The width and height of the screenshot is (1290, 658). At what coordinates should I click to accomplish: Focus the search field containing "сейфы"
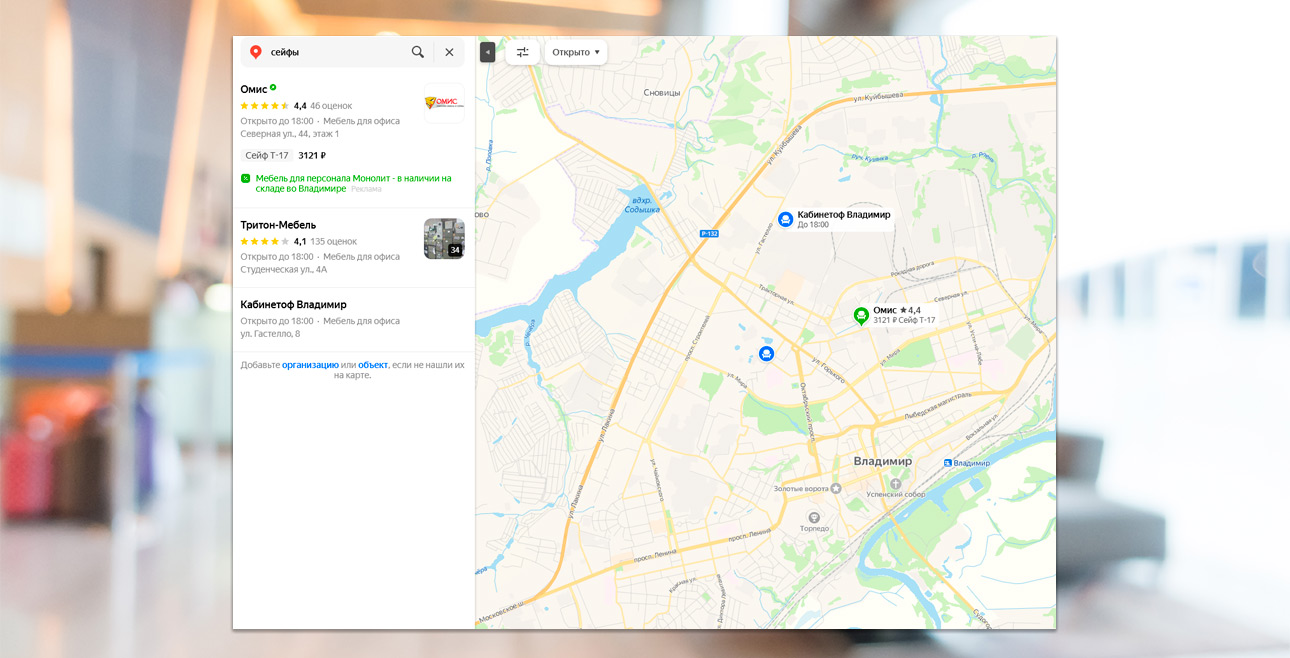point(335,52)
